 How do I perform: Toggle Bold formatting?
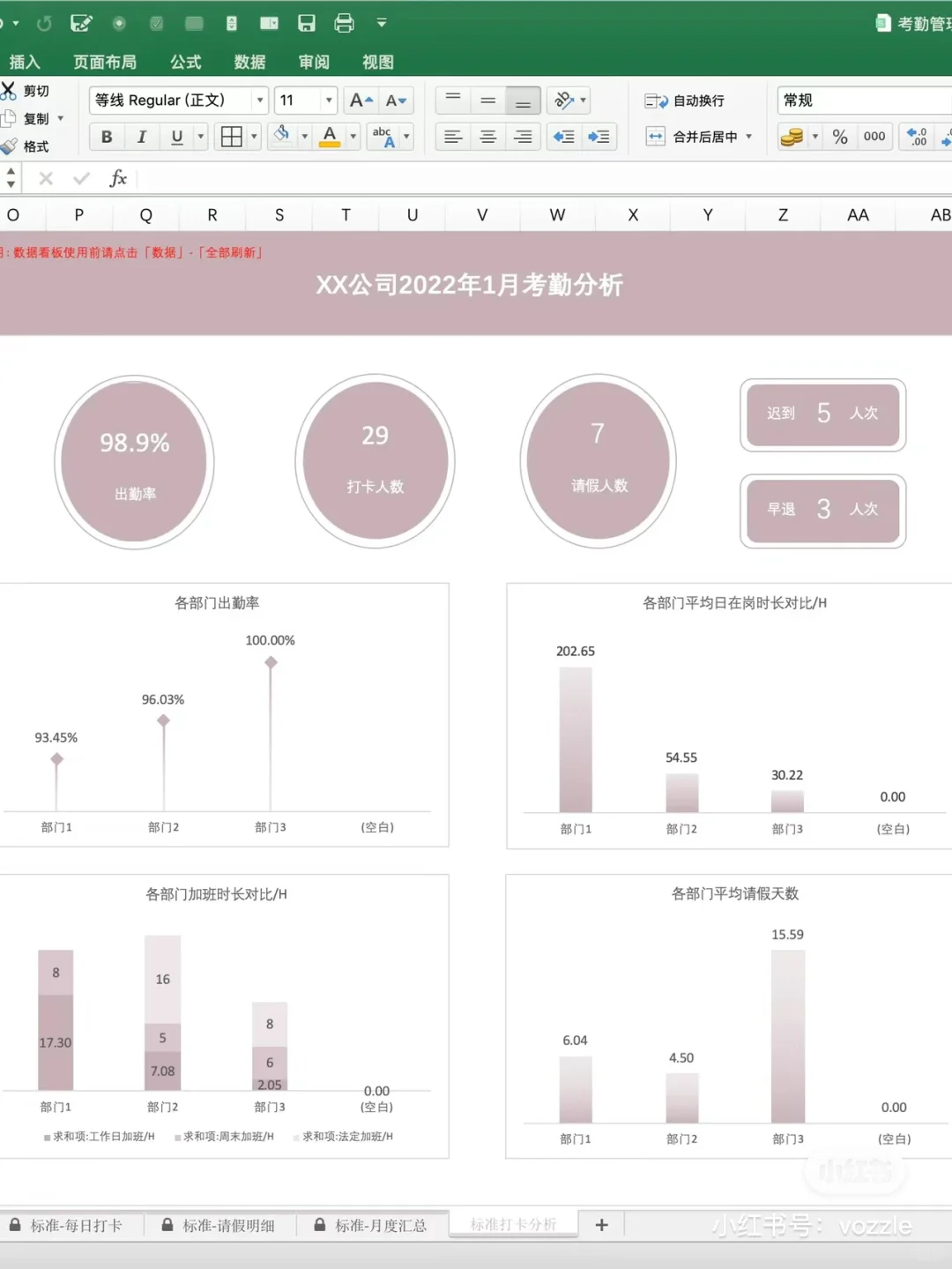(x=106, y=137)
